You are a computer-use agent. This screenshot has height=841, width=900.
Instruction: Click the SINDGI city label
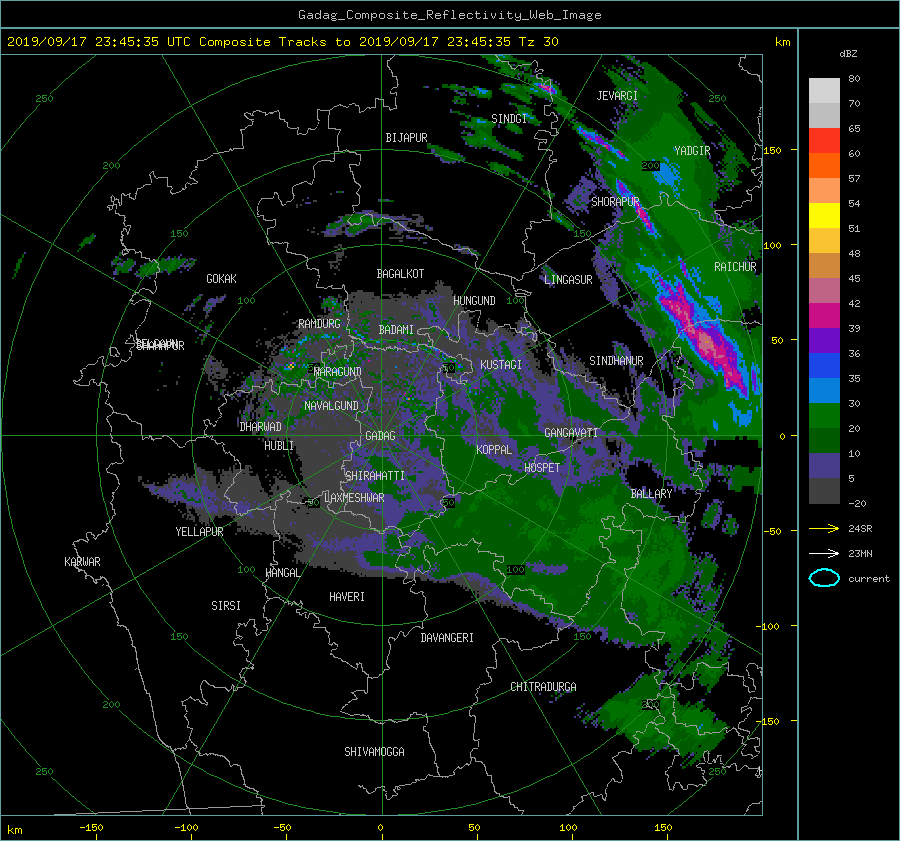pyautogui.click(x=509, y=119)
